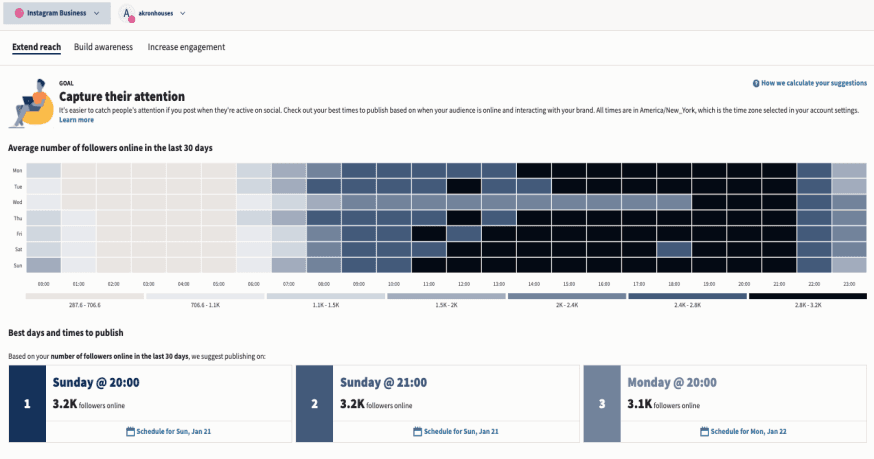Click the akronhouses profile avatar icon
The image size is (874, 459).
click(127, 14)
